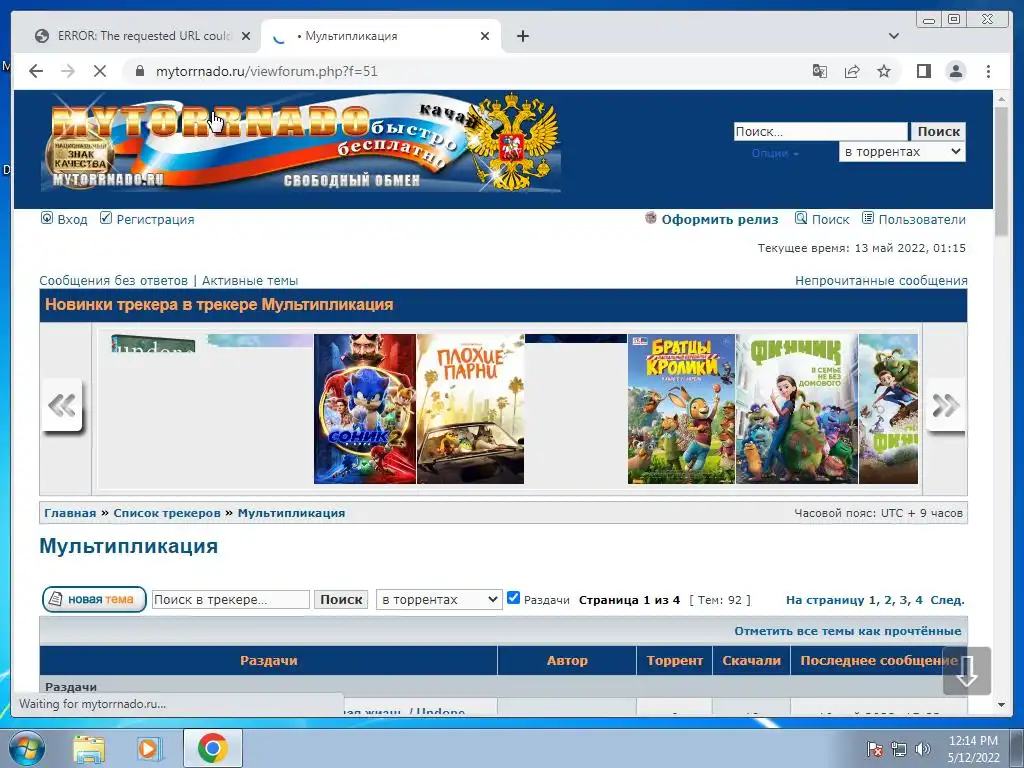Uncheck the Раздачи checkbox
The height and width of the screenshot is (768, 1024).
pos(513,598)
